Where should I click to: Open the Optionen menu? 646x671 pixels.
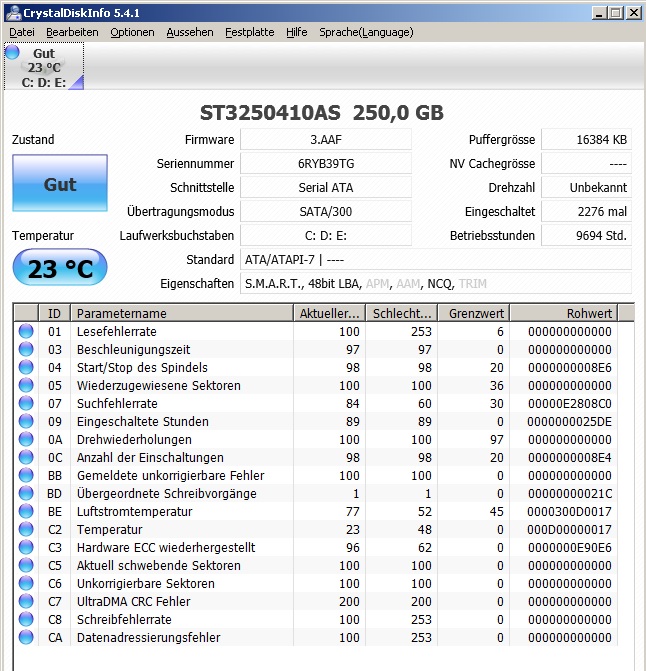pos(132,32)
